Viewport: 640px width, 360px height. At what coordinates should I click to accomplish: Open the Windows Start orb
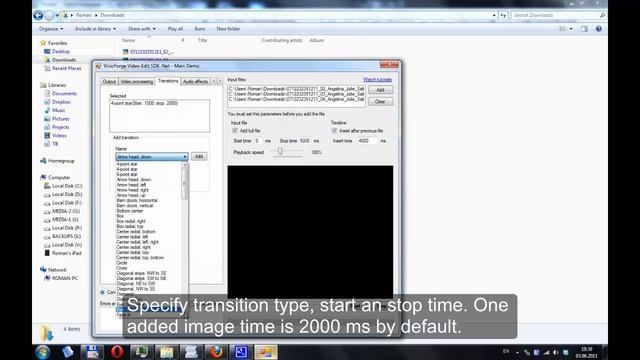pos(42,352)
